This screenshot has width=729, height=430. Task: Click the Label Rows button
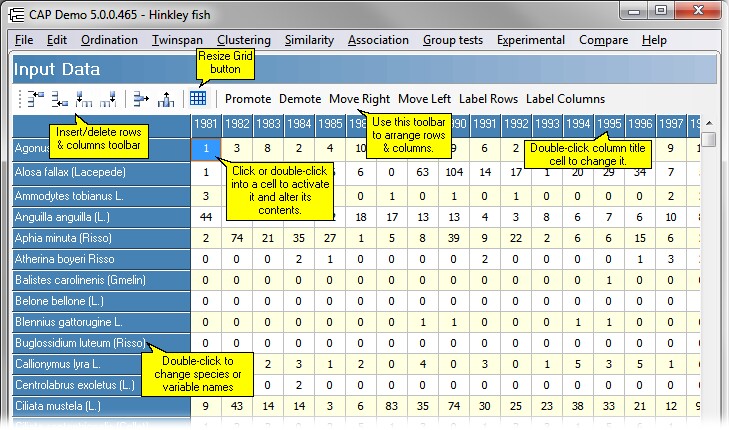pos(488,99)
